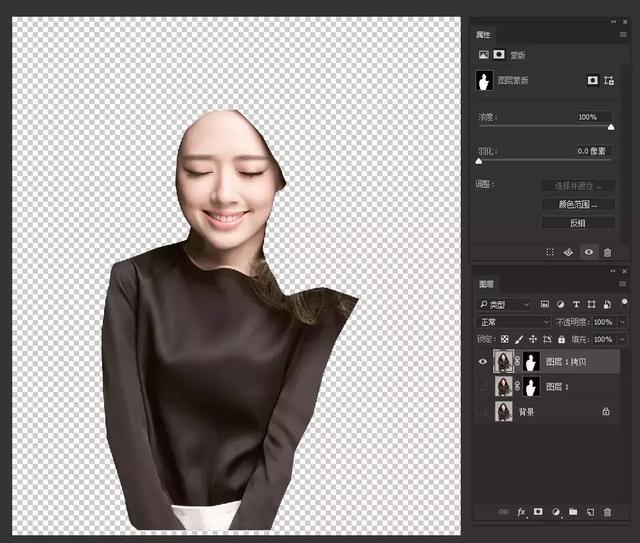Open the 属性 panel flyout menu
This screenshot has width=640, height=543.
pos(622,35)
